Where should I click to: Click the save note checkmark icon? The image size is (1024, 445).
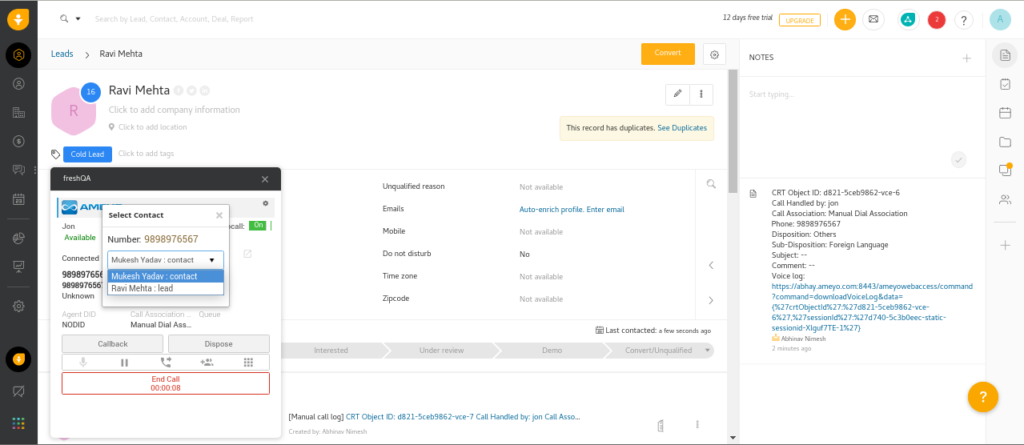958,159
